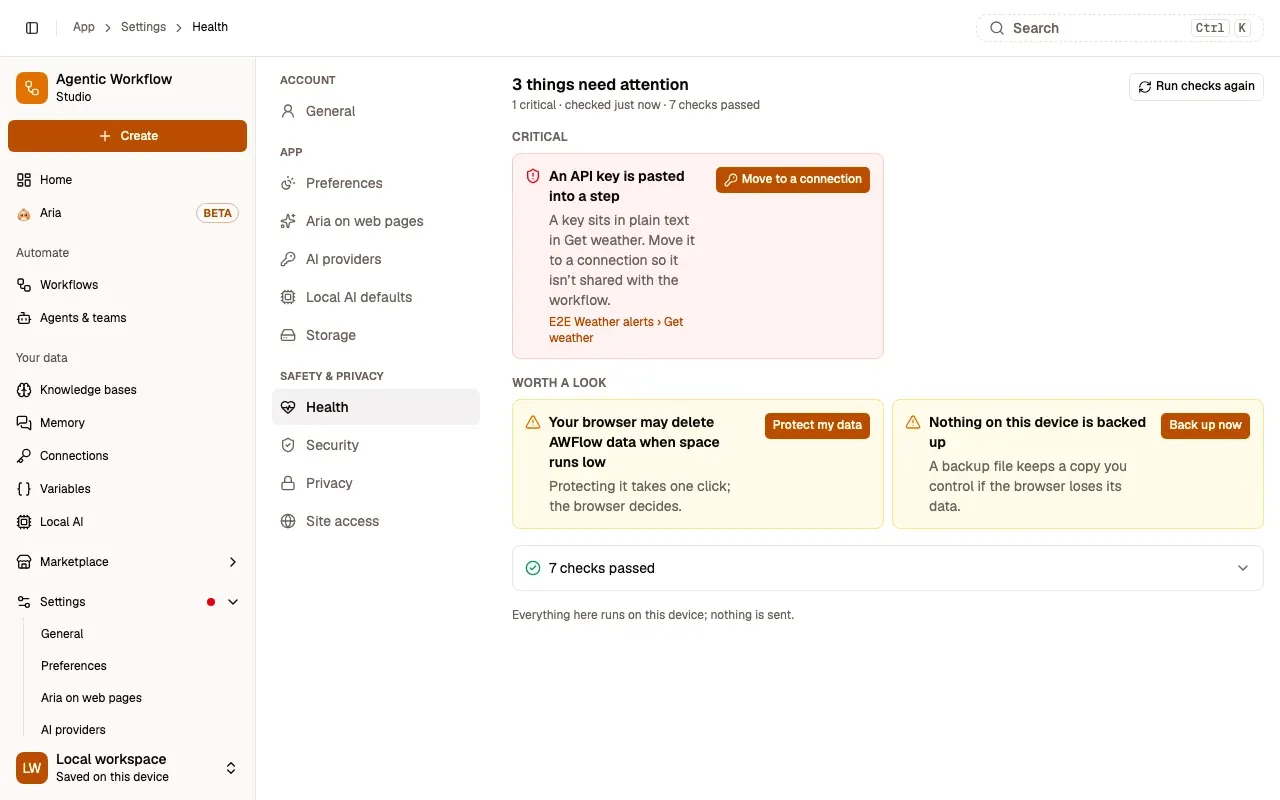Click the BETA badge beside Aria

point(217,213)
